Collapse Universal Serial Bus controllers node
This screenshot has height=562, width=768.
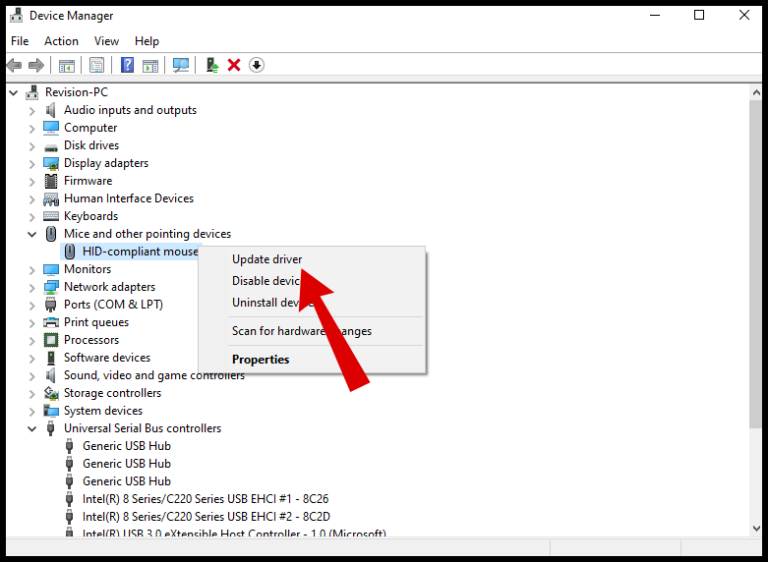[x=32, y=429]
